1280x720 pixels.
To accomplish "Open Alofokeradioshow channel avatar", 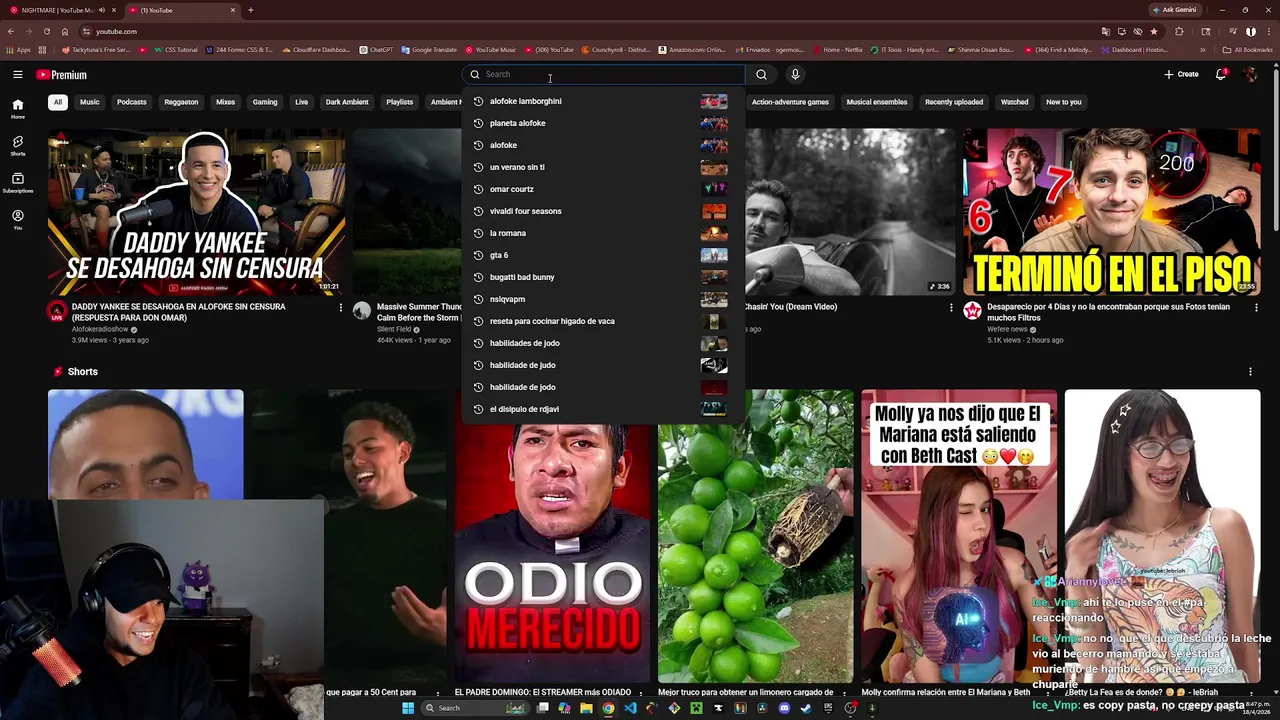I will pos(57,311).
